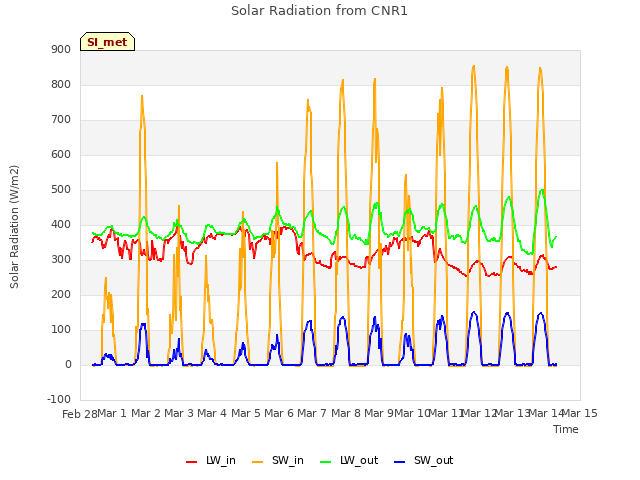Click the SI_met annotation label
This screenshot has height=480, width=640.
point(107,42)
